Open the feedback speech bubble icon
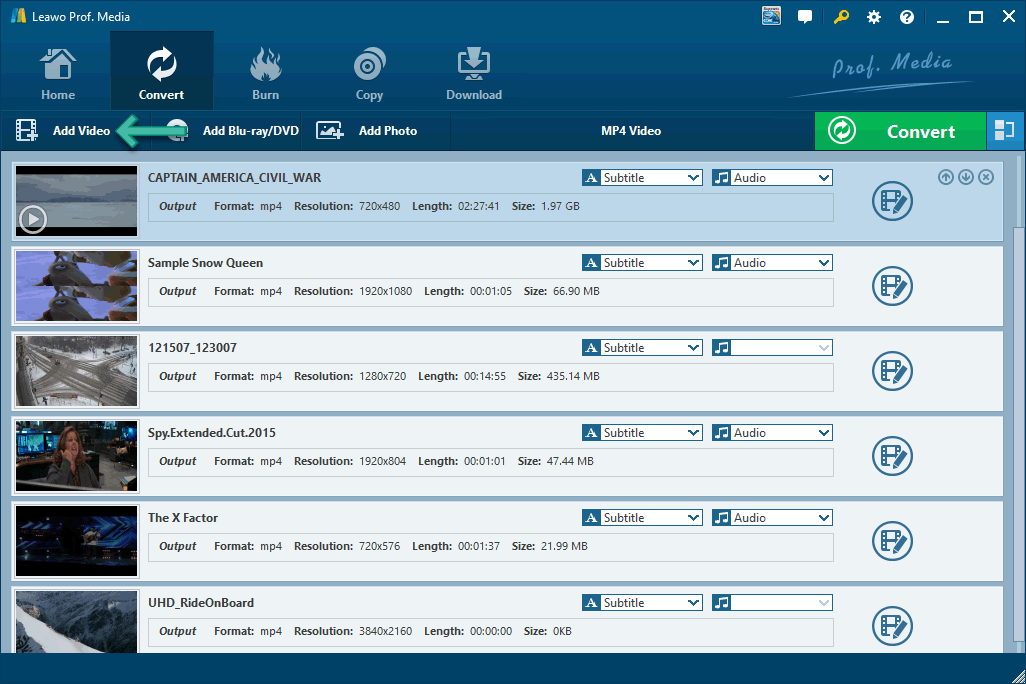 click(x=805, y=17)
